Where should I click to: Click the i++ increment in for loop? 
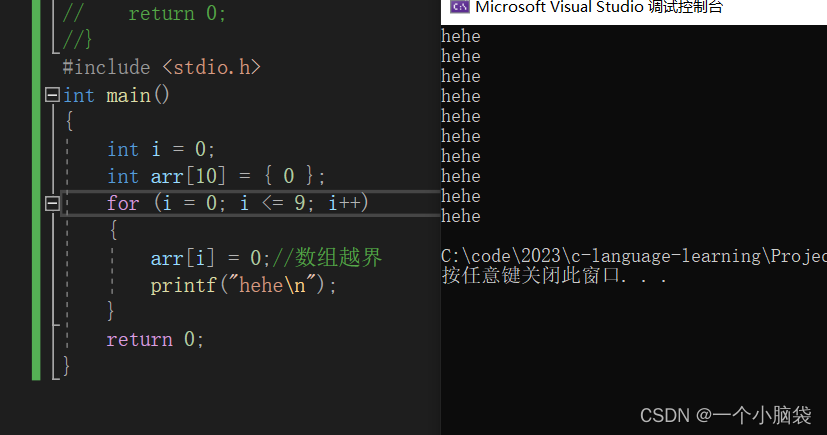coord(344,203)
